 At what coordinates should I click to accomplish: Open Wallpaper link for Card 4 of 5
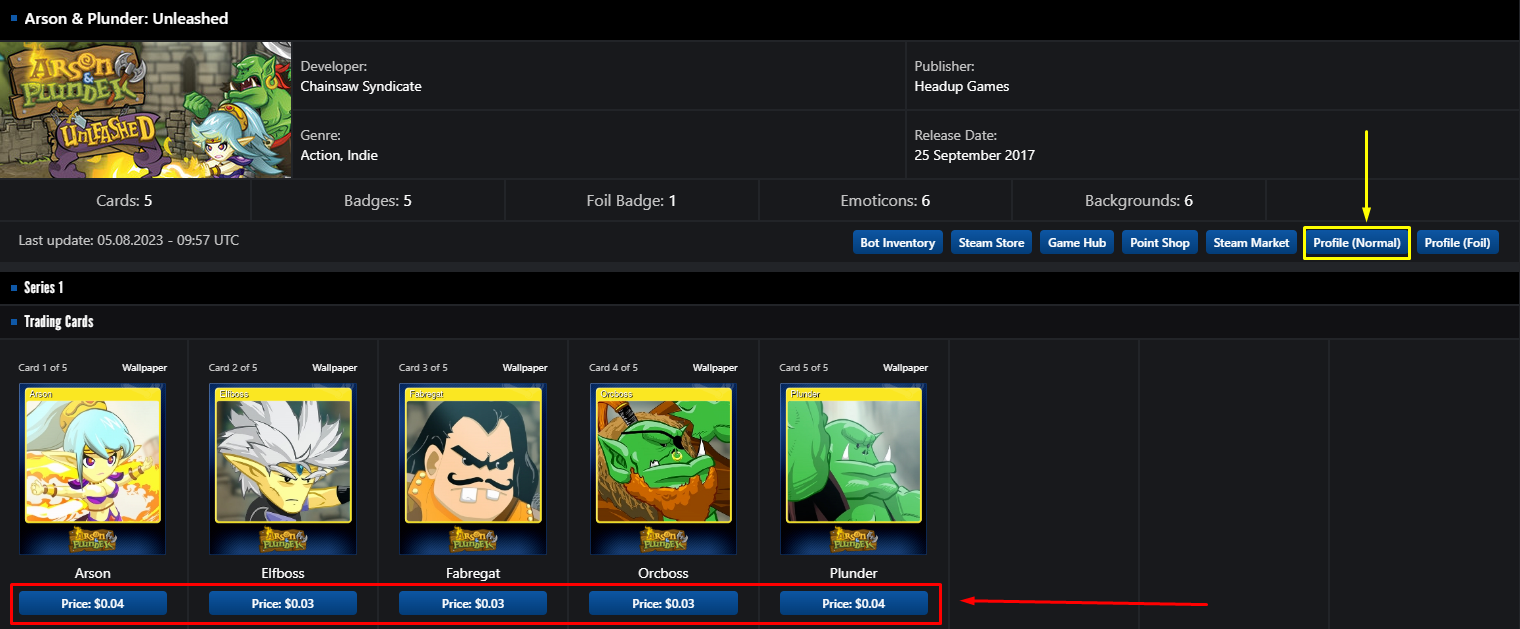[715, 368]
